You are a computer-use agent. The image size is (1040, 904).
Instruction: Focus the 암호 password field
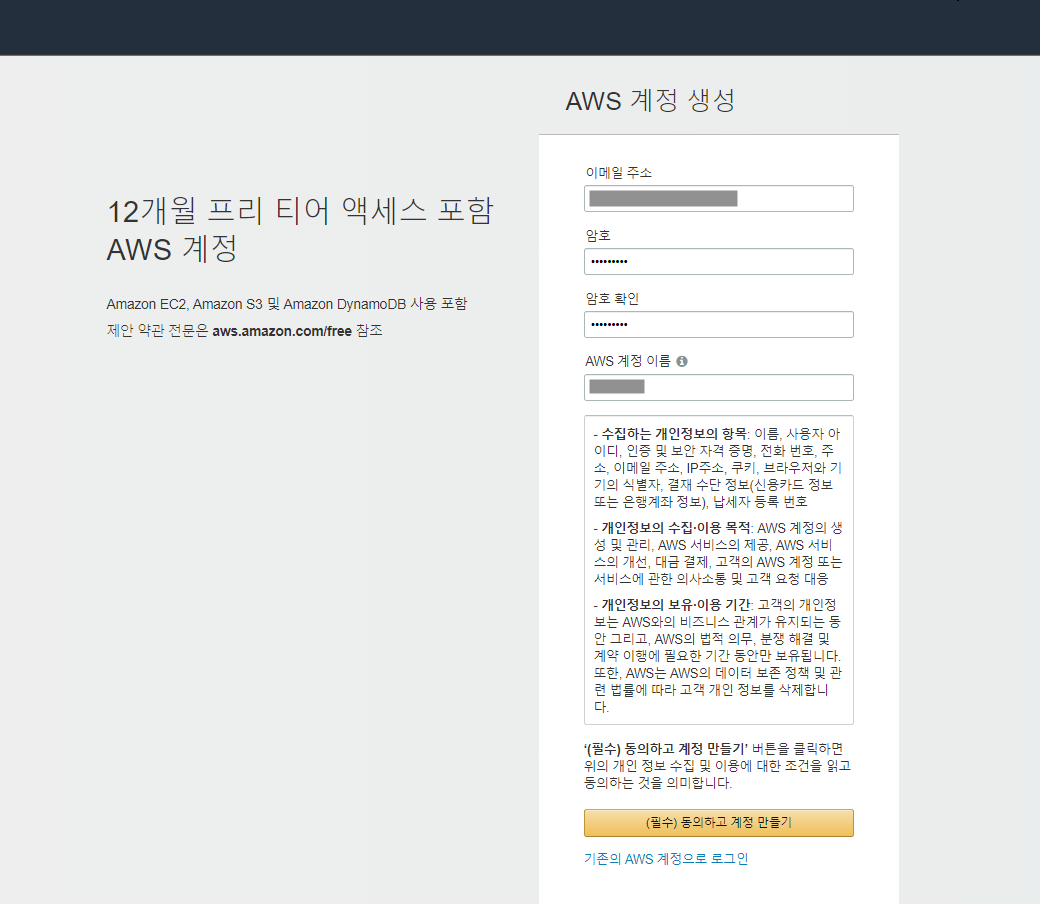coord(718,261)
